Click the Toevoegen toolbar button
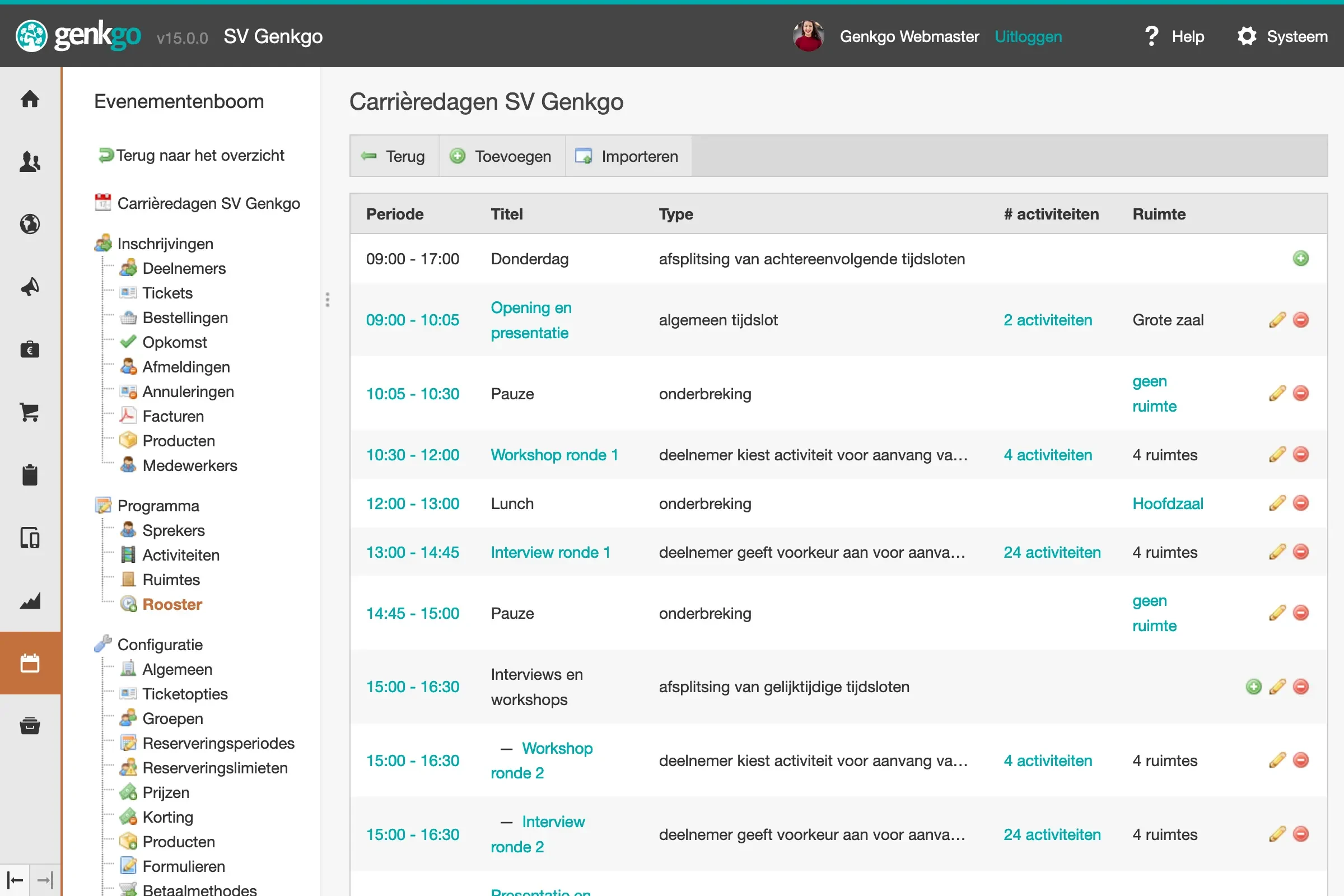Image resolution: width=1344 pixels, height=896 pixels. click(501, 156)
